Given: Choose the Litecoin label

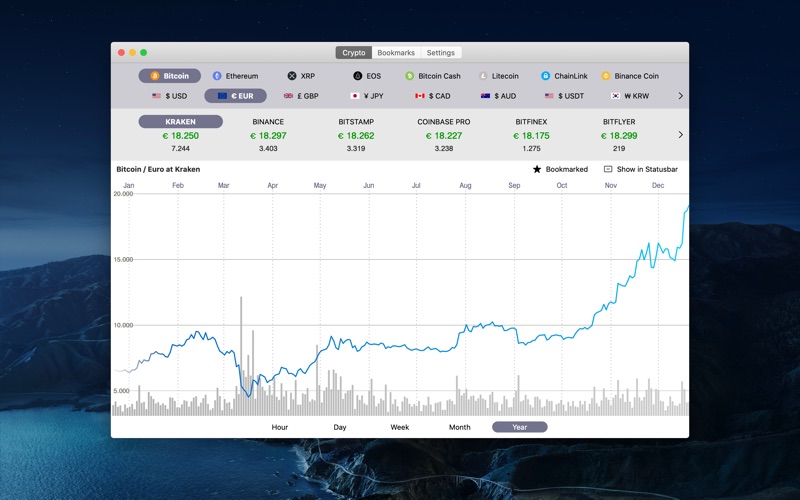Looking at the screenshot, I should pyautogui.click(x=505, y=76).
